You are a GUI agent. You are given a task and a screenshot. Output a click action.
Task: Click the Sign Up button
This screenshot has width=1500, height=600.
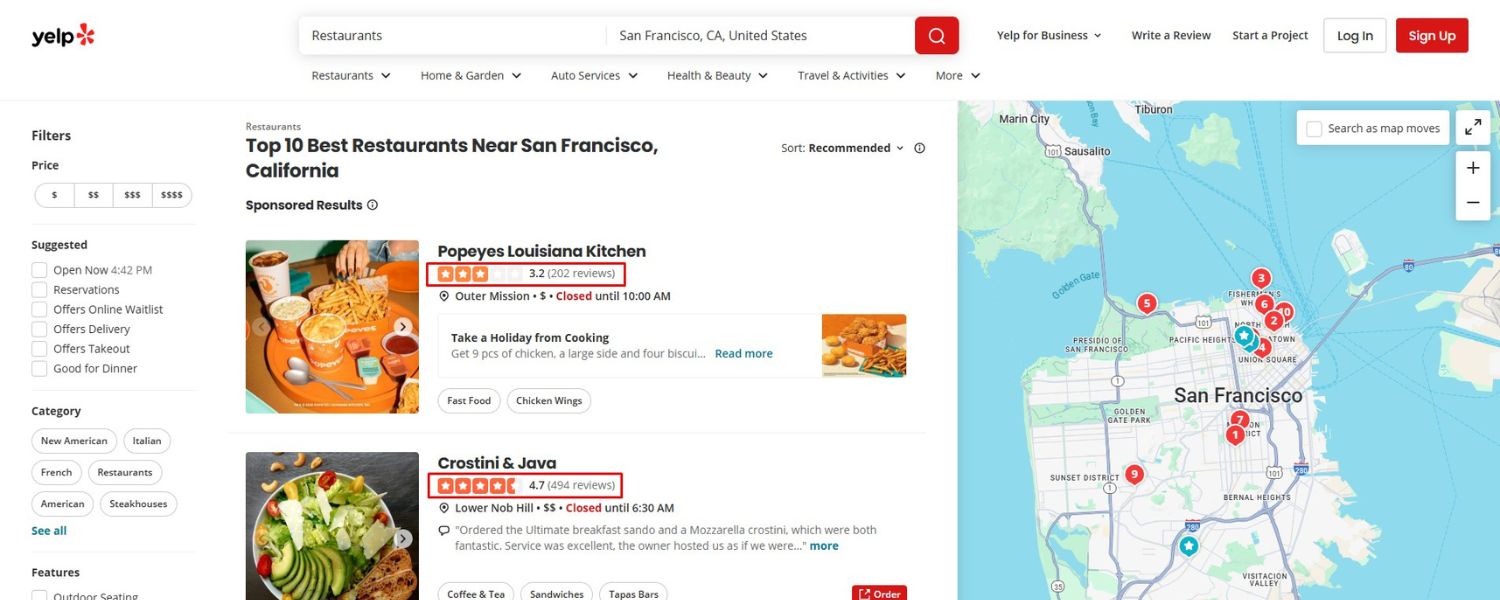(1431, 36)
